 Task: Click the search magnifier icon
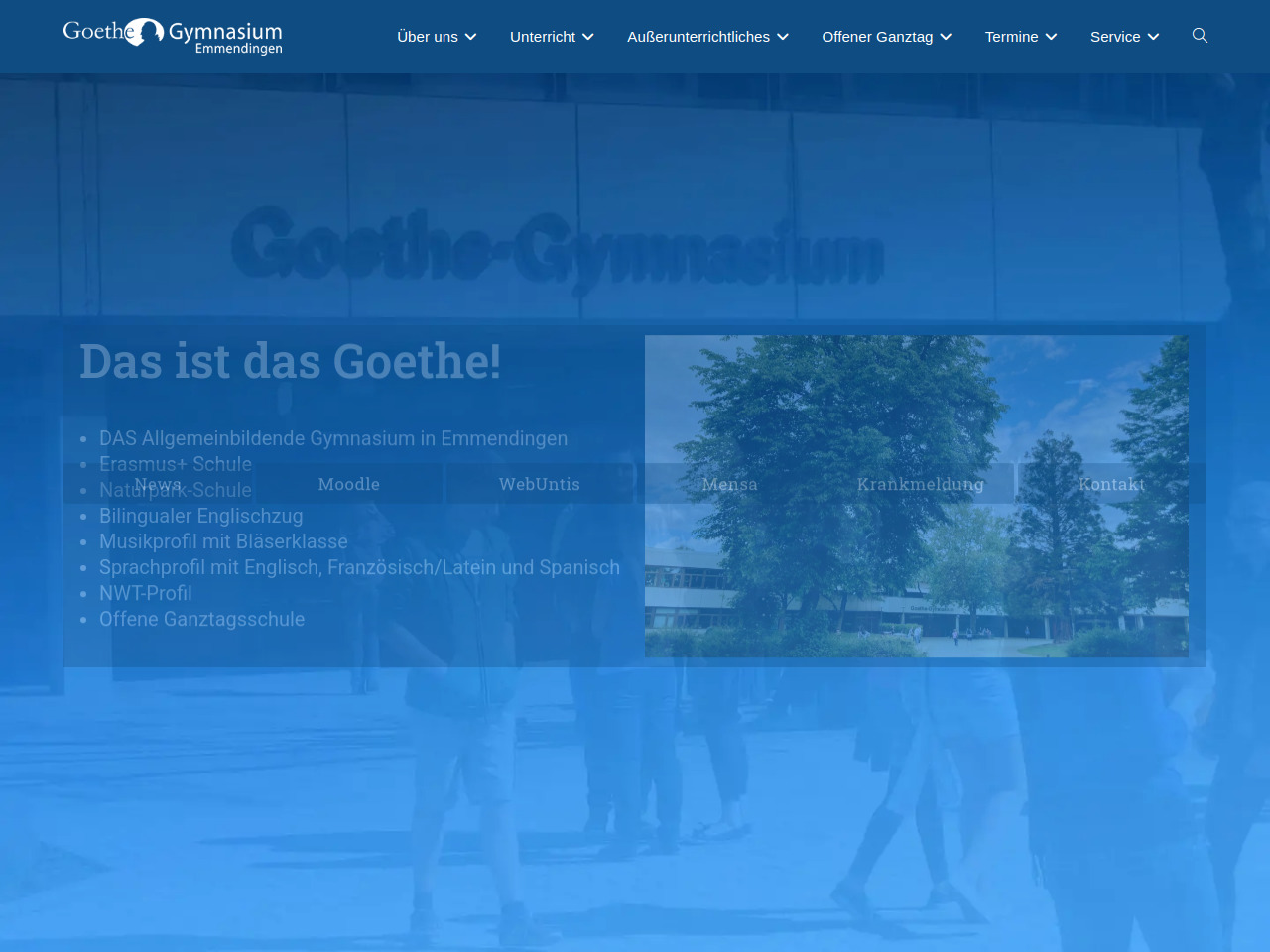coord(1200,36)
